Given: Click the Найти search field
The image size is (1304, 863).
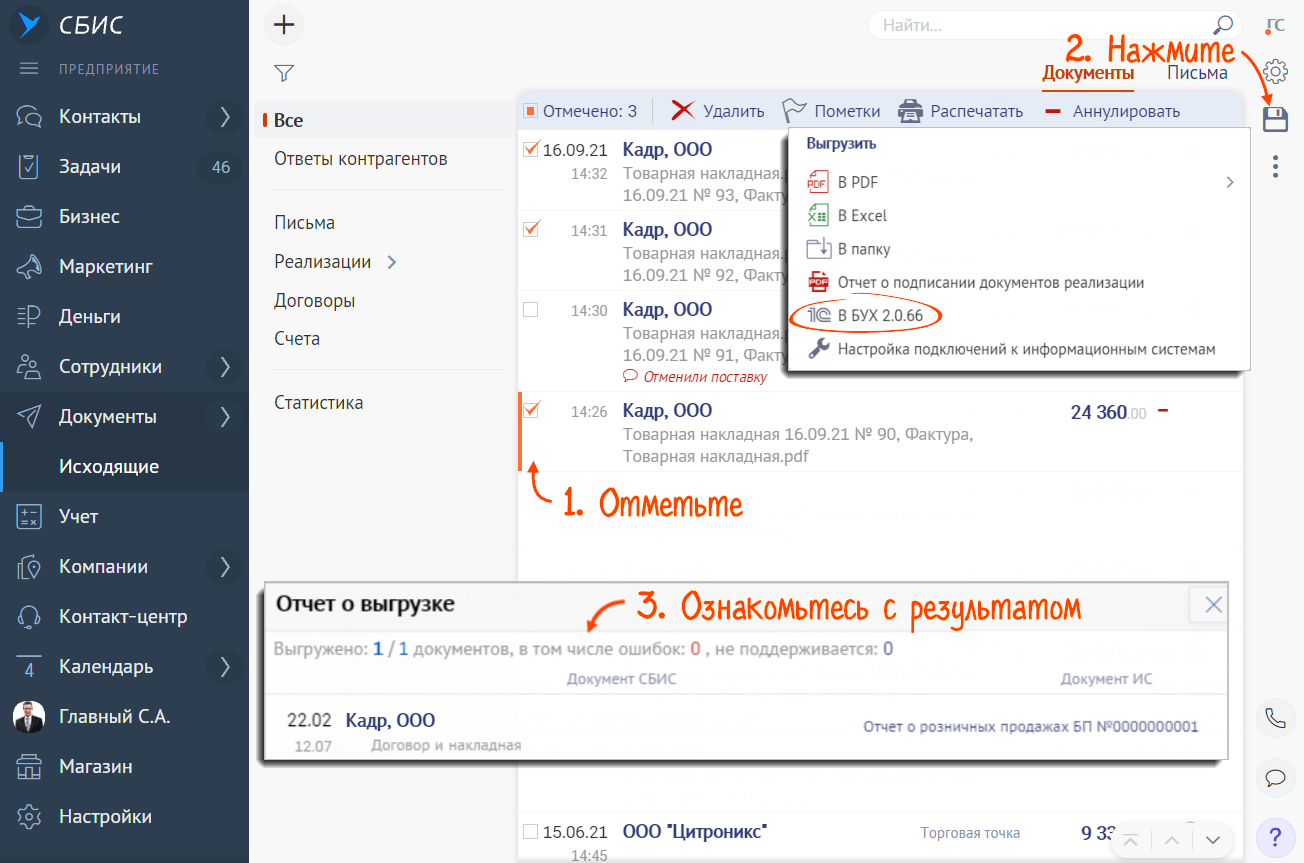Looking at the screenshot, I should [x=1040, y=25].
